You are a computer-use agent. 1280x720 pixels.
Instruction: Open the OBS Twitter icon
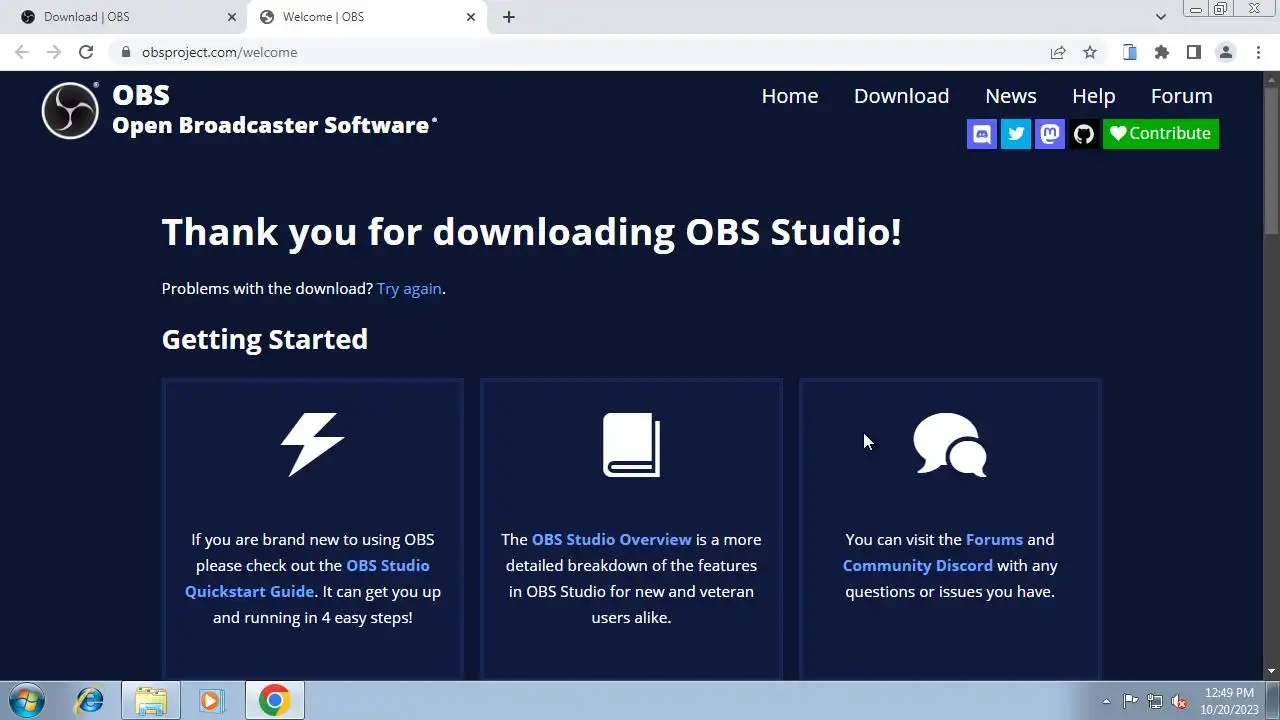click(1016, 134)
